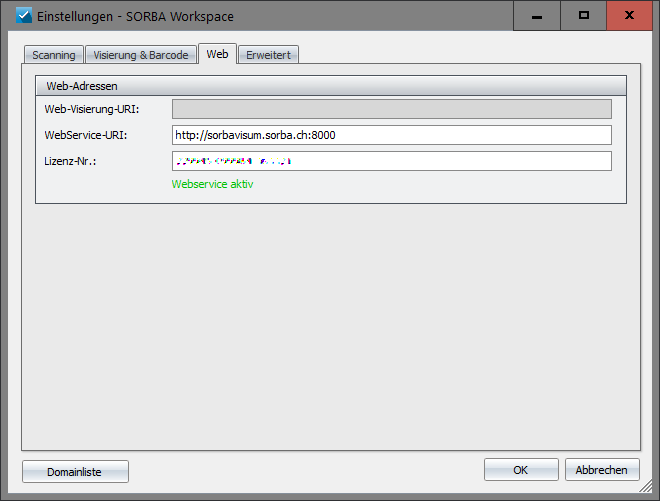660x501 pixels.
Task: Open the Domainliste button
Action: pyautogui.click(x=75, y=472)
